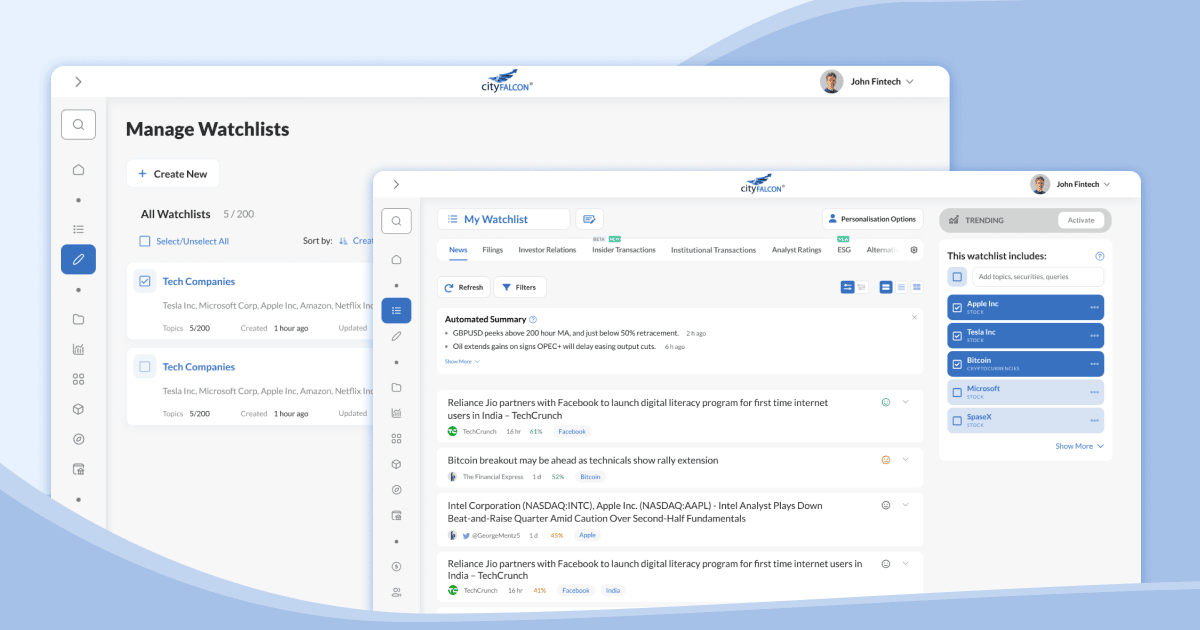Expand Show More under watchlist items
The width and height of the screenshot is (1200, 630).
tap(1079, 446)
